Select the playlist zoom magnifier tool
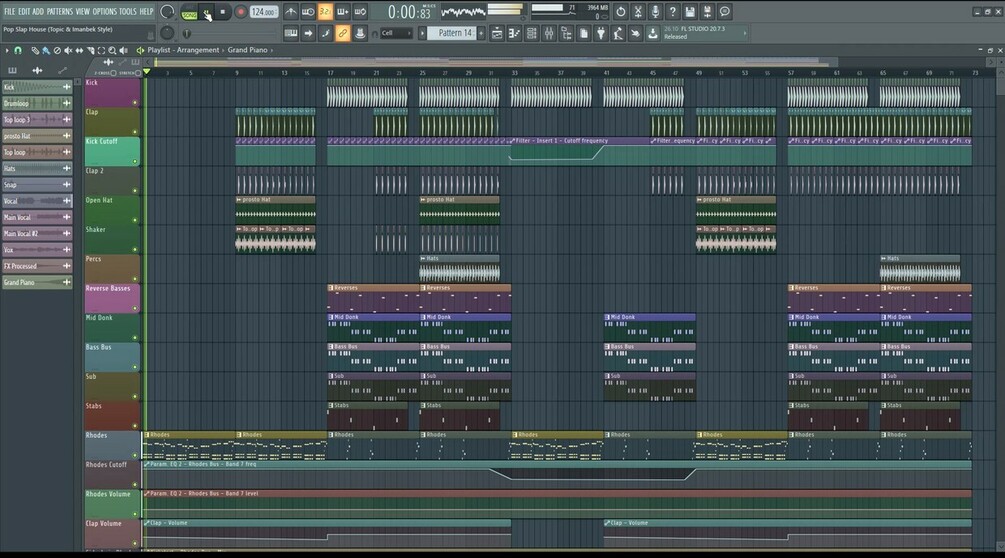 [x=112, y=50]
